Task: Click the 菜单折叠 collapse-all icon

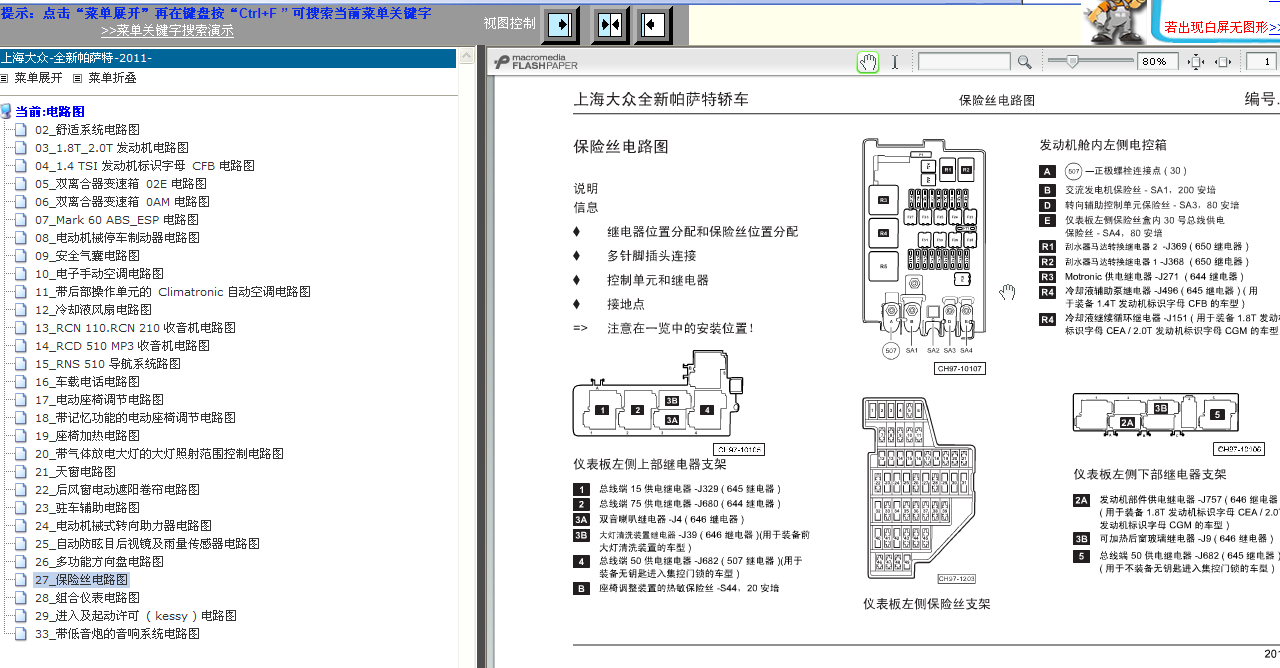Action: pyautogui.click(x=78, y=78)
